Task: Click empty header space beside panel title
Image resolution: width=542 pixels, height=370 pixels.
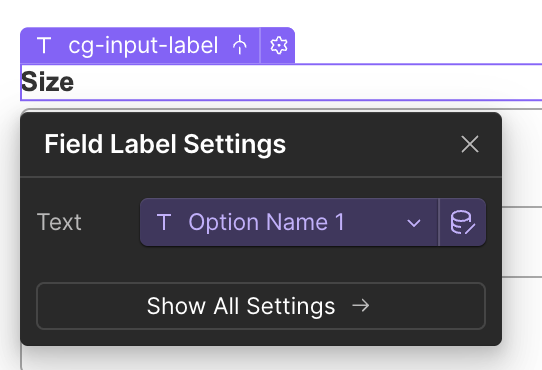Action: point(373,144)
